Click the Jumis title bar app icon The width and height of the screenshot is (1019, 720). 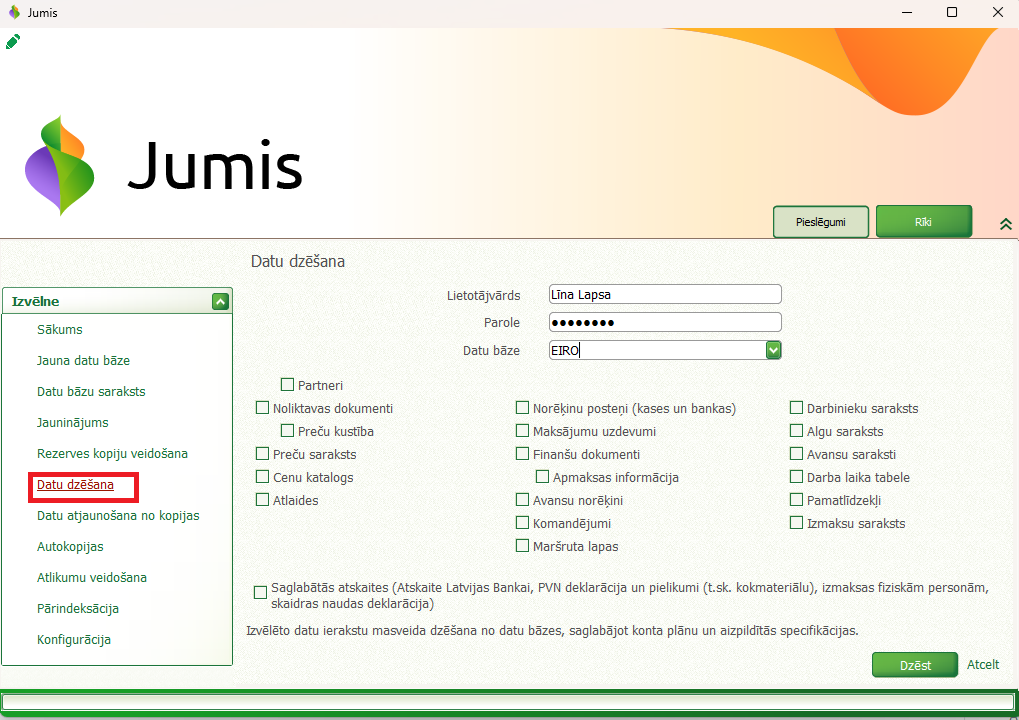(x=14, y=12)
